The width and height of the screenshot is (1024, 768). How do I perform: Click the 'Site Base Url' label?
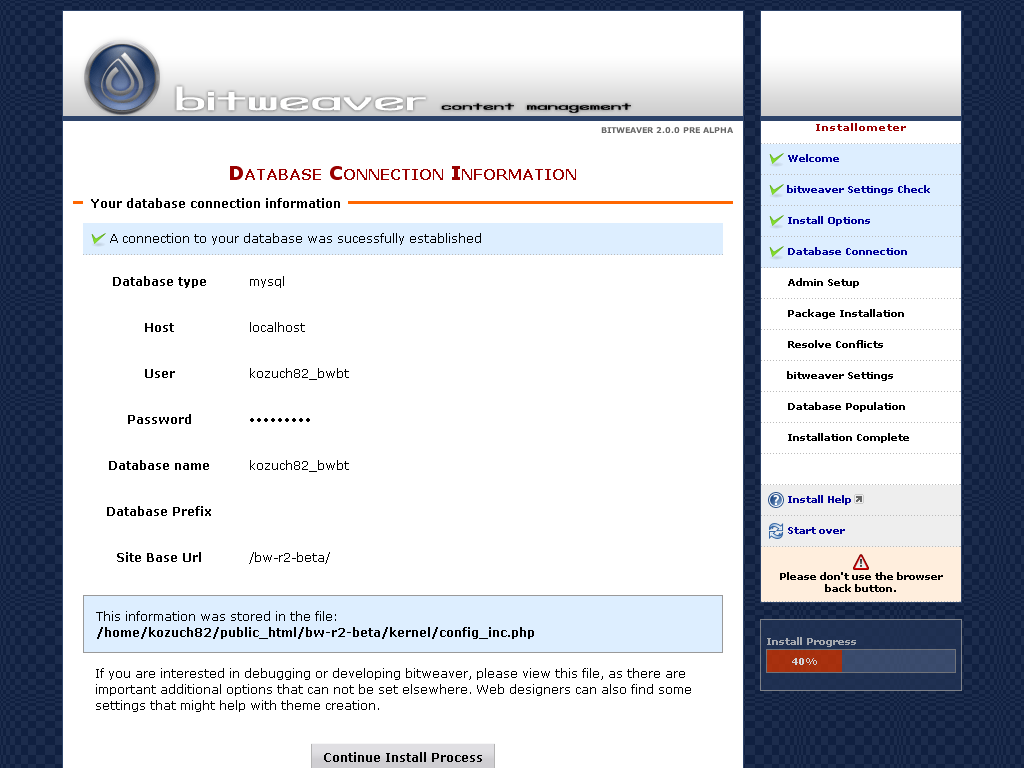click(x=159, y=558)
